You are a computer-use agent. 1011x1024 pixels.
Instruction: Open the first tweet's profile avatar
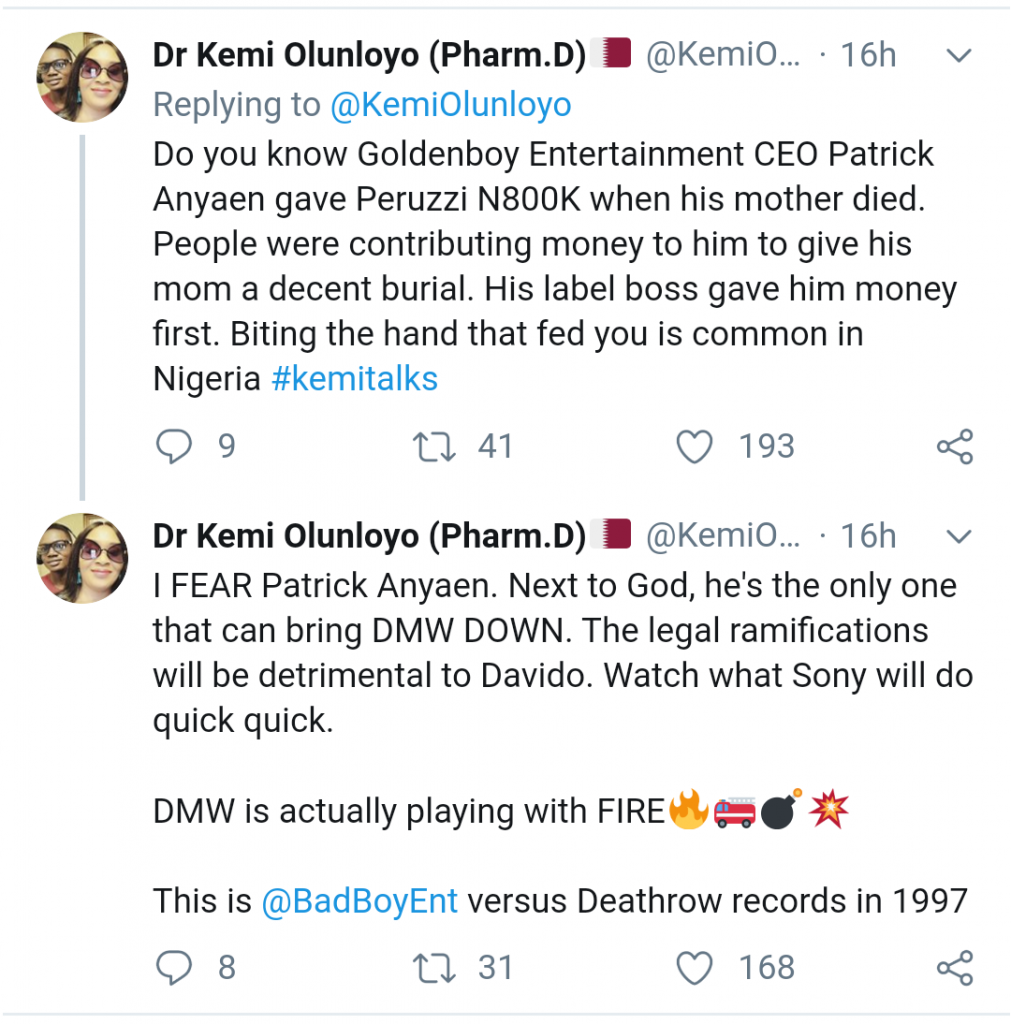click(82, 76)
